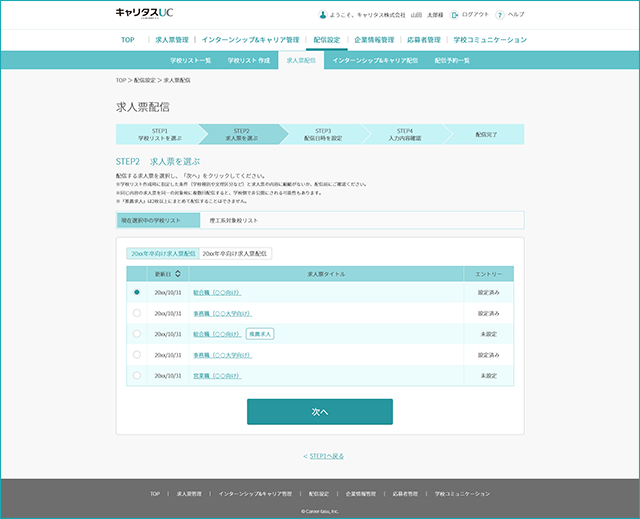Open 企業情報管理 in the main navigation
Screen dimensions: 640x519
coord(374,40)
